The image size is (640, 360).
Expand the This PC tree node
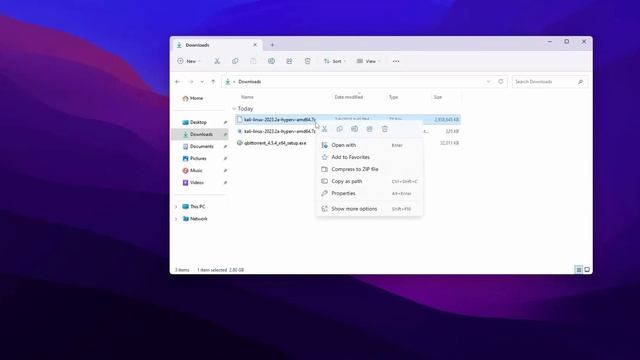click(x=176, y=207)
